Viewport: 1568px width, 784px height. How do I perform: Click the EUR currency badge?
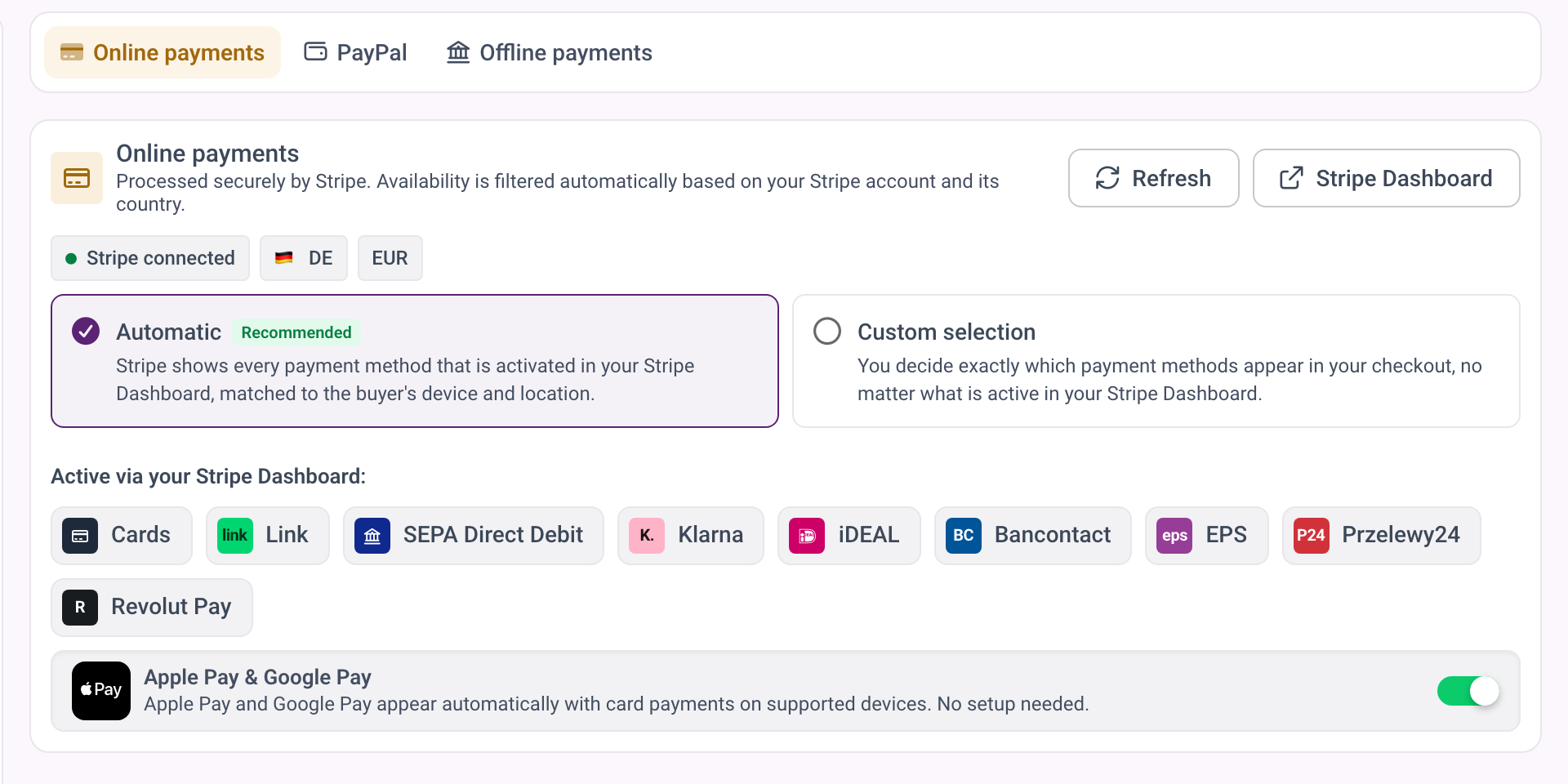(x=390, y=258)
